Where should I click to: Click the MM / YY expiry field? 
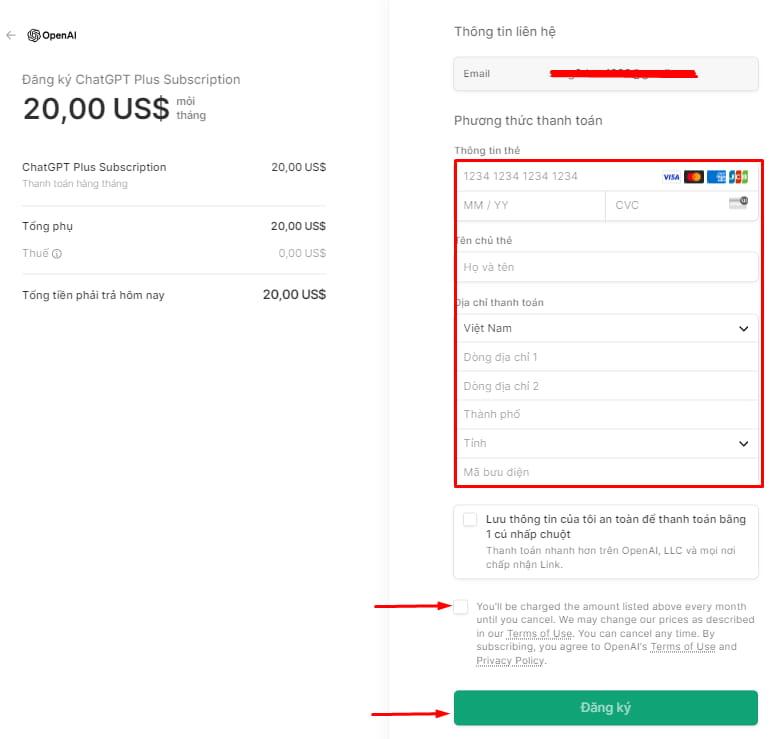pyautogui.click(x=530, y=205)
